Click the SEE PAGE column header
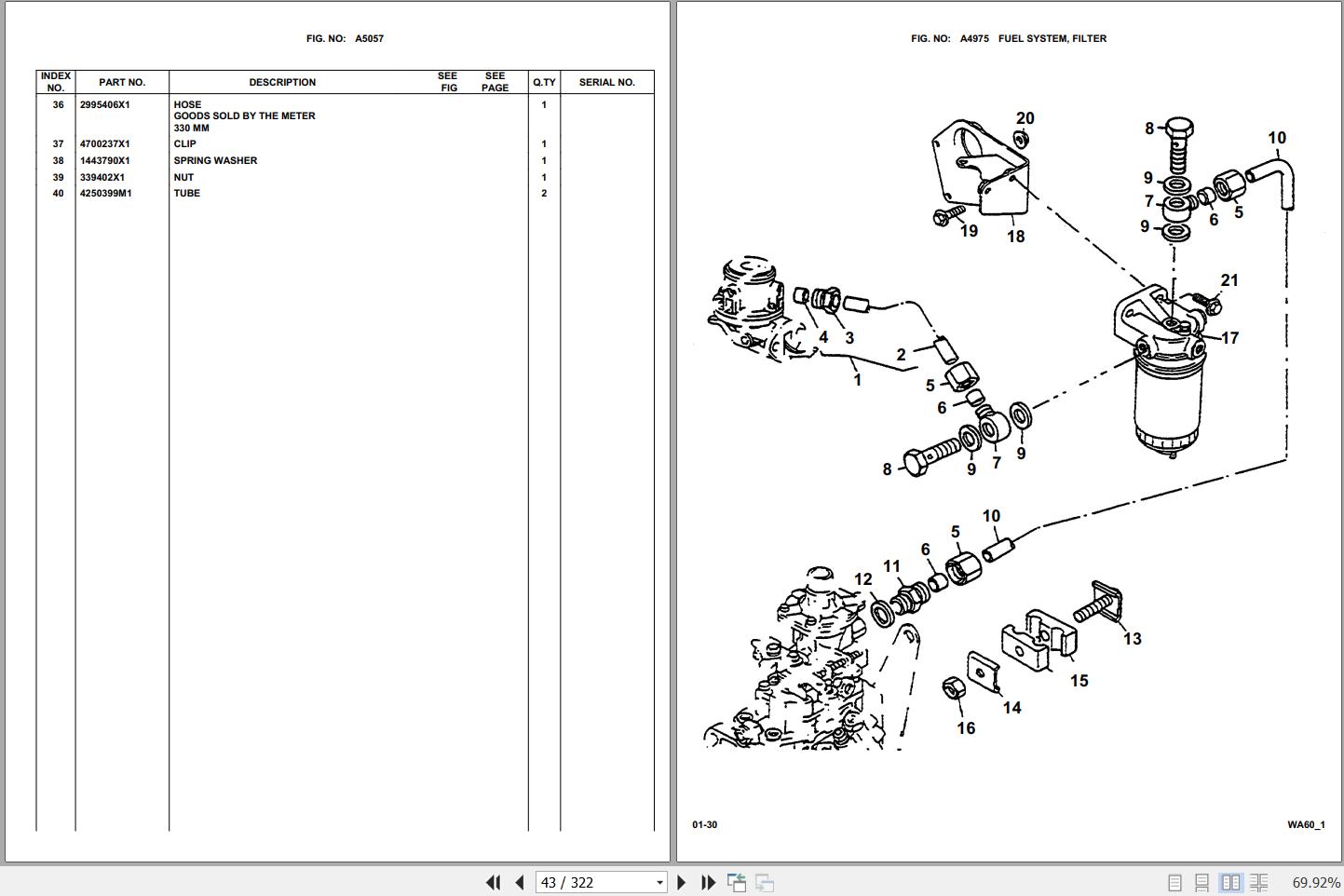The image size is (1344, 896). (496, 82)
